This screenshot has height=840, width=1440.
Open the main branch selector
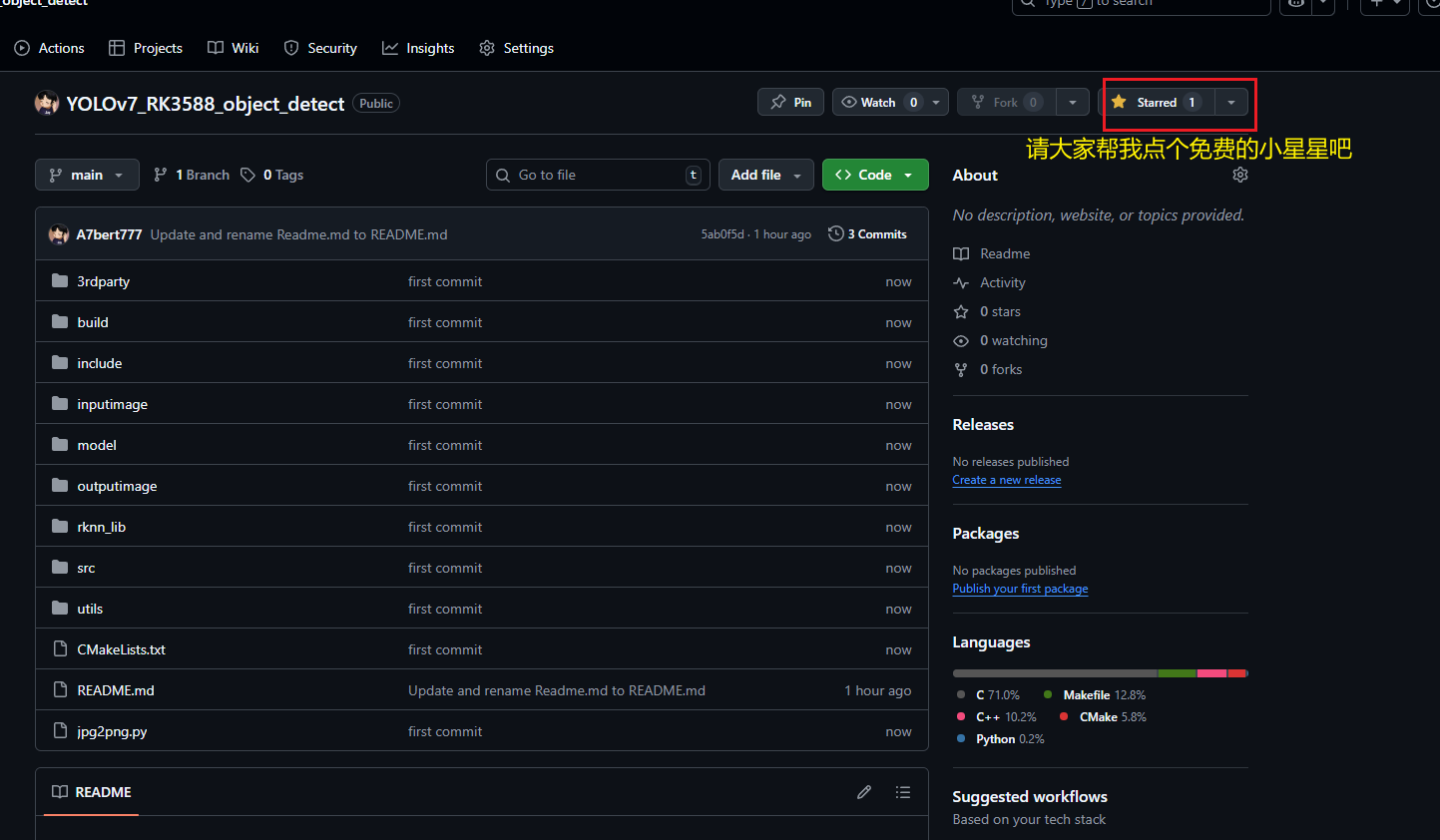click(87, 175)
